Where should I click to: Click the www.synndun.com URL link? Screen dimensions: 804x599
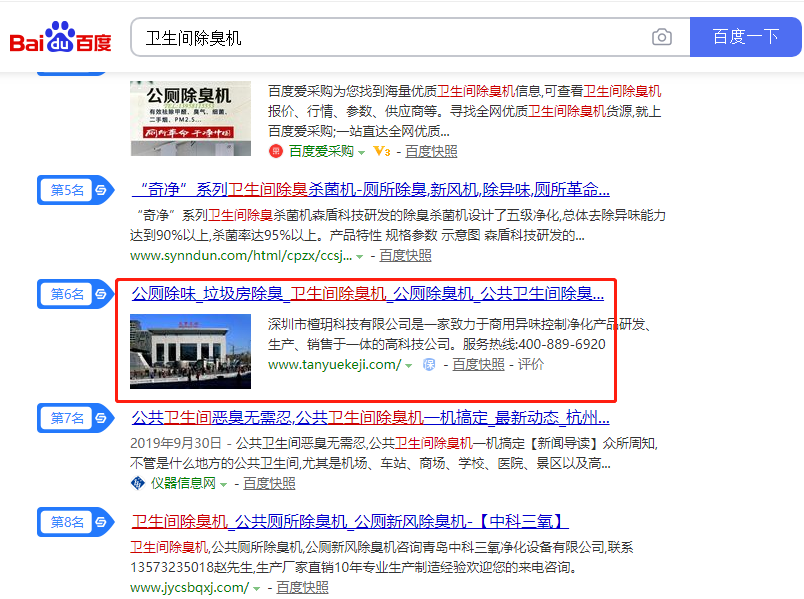(241, 255)
